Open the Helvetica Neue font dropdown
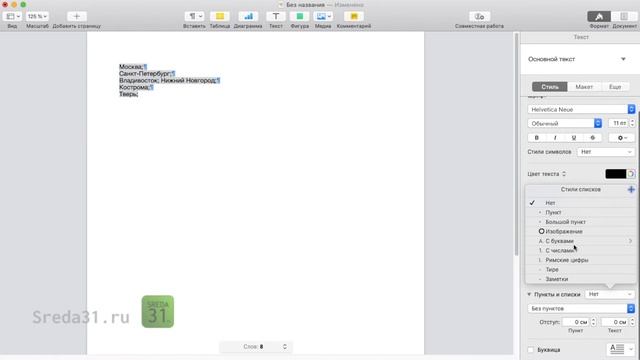The height and width of the screenshot is (360, 640). click(581, 109)
